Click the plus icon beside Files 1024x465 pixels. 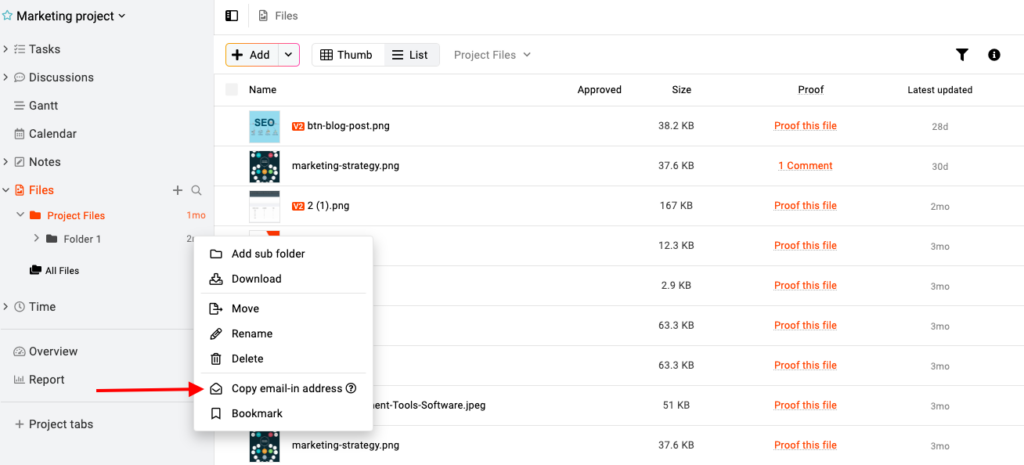[x=178, y=190]
